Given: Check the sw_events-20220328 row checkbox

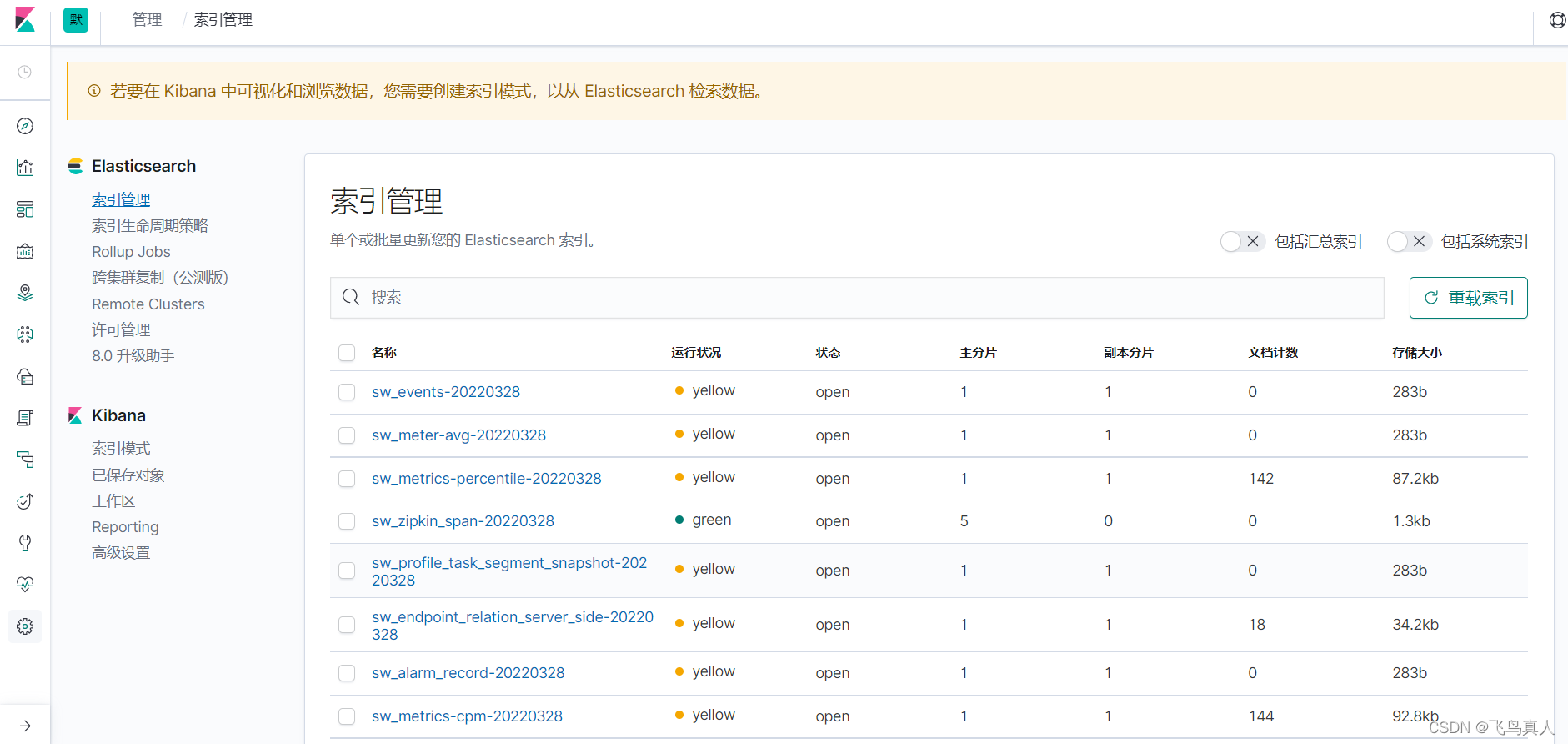Looking at the screenshot, I should 347,392.
